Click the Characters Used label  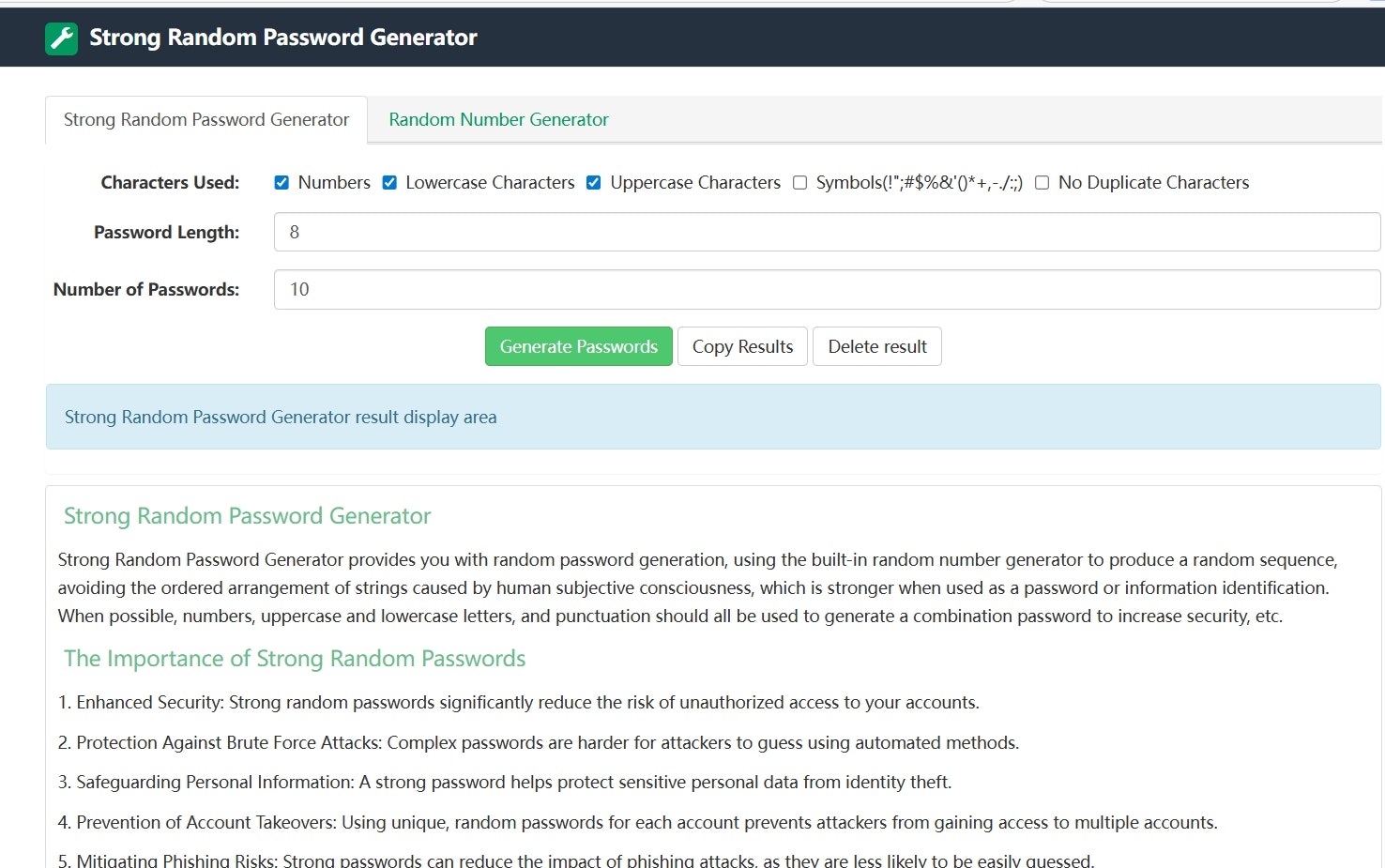point(170,182)
